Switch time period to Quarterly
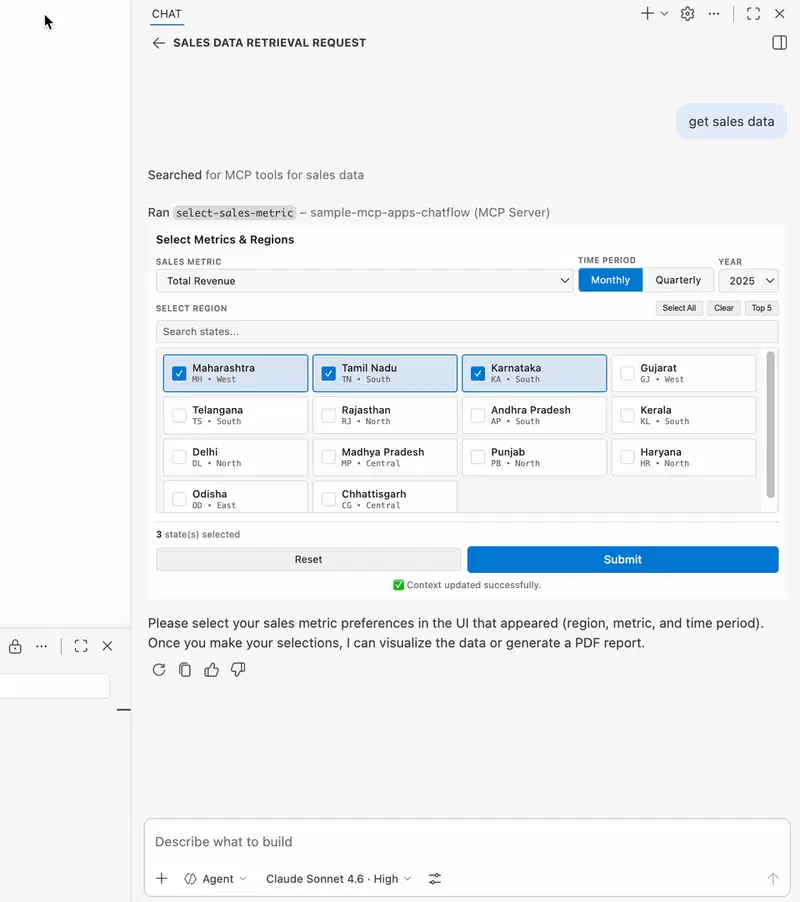The width and height of the screenshot is (800, 902). [x=678, y=280]
